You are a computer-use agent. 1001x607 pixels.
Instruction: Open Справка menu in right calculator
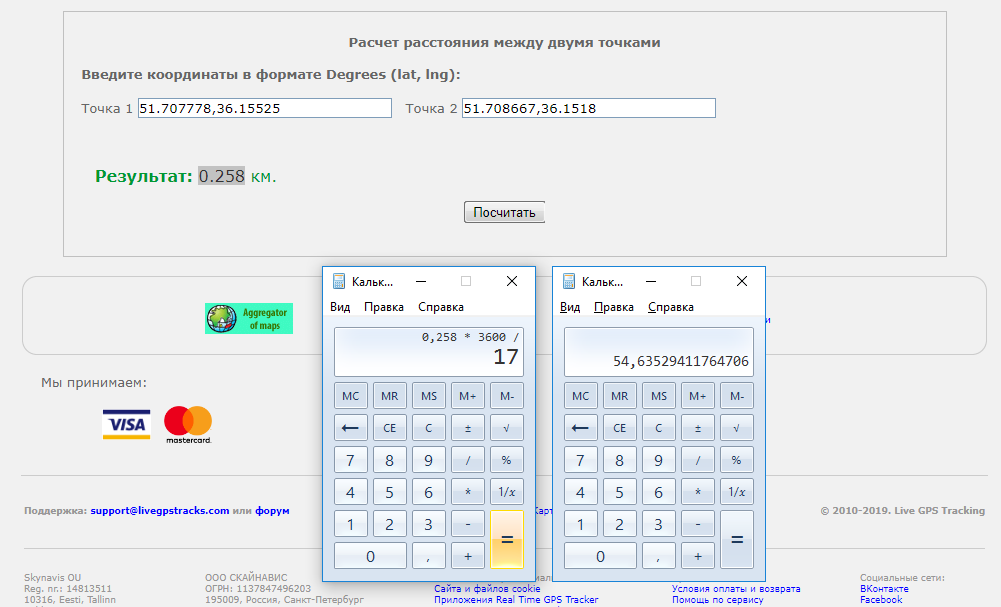(x=670, y=307)
